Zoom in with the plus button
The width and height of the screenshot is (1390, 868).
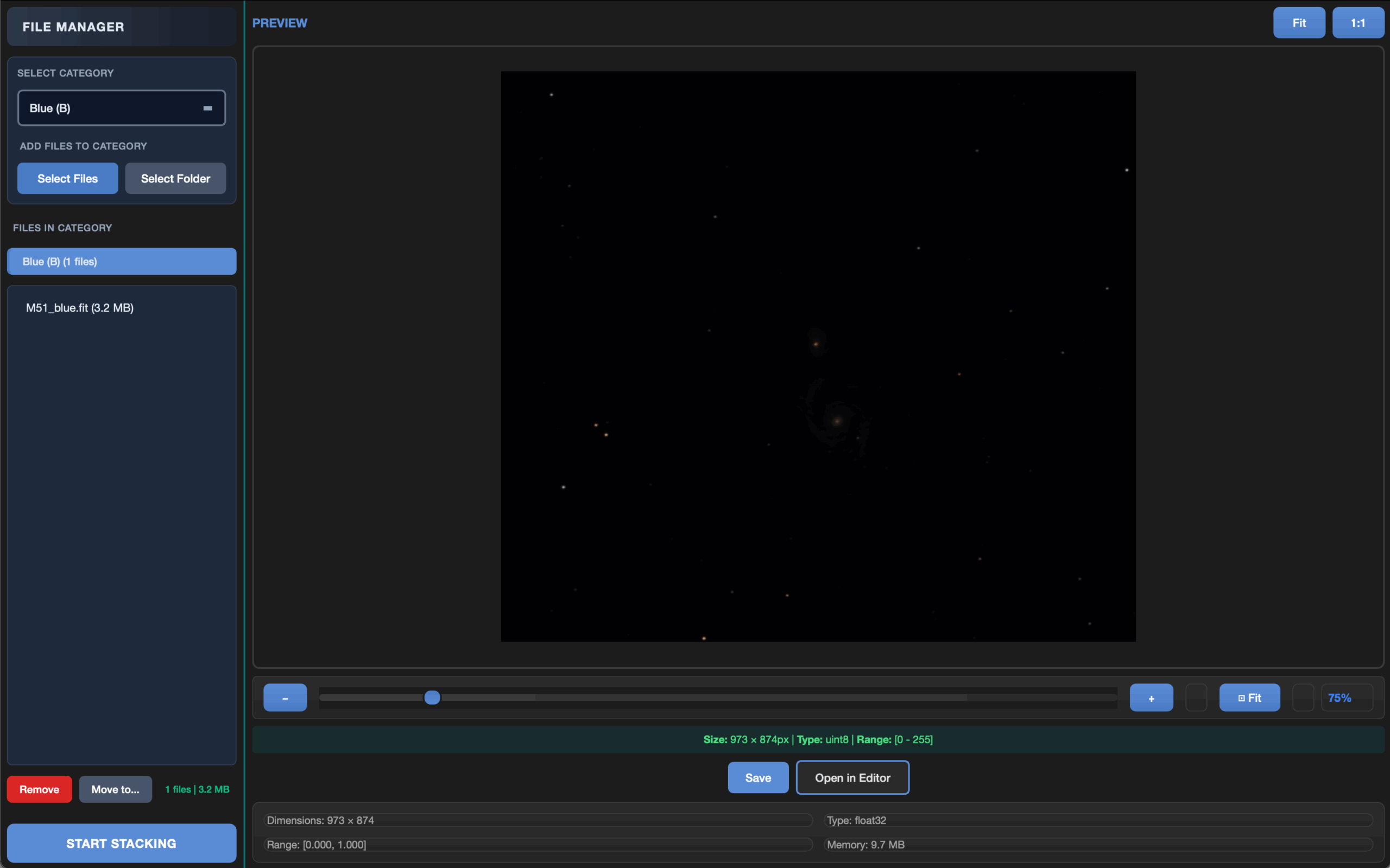coord(1151,698)
